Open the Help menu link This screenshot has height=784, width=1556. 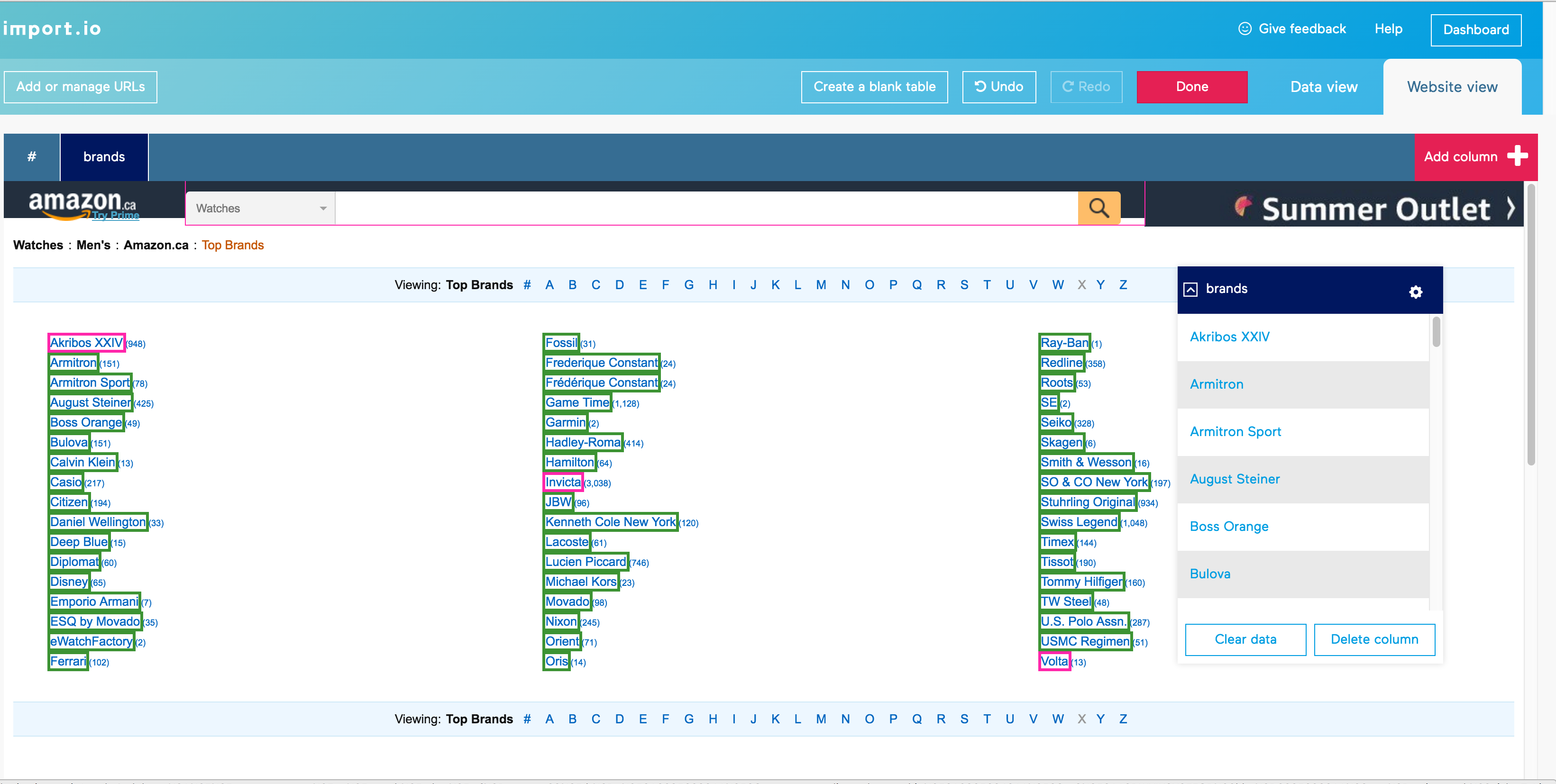pos(1388,29)
